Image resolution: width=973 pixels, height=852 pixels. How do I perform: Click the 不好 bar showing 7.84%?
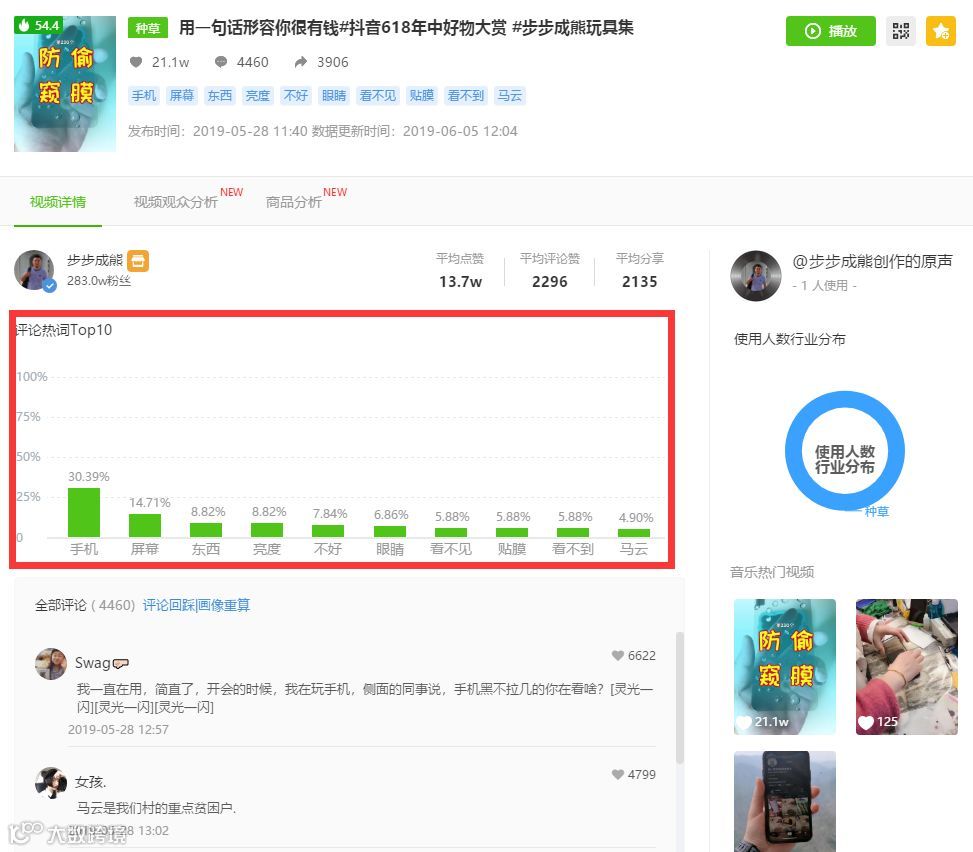coord(328,531)
